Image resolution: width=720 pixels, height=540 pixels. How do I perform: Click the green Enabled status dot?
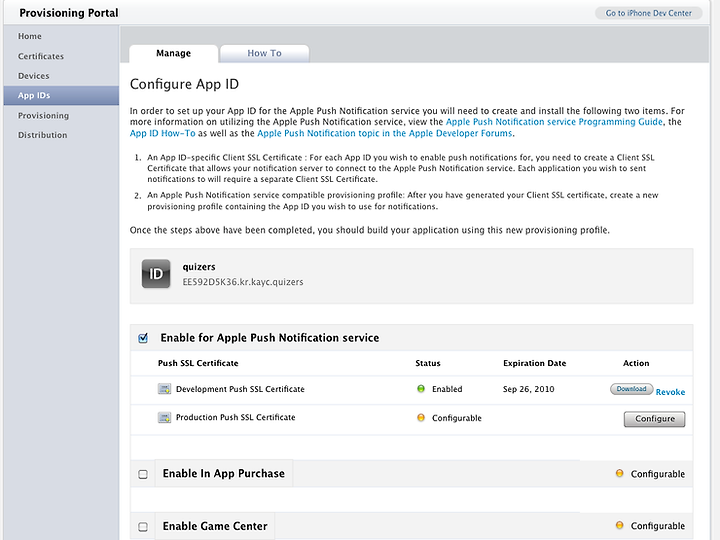click(421, 389)
